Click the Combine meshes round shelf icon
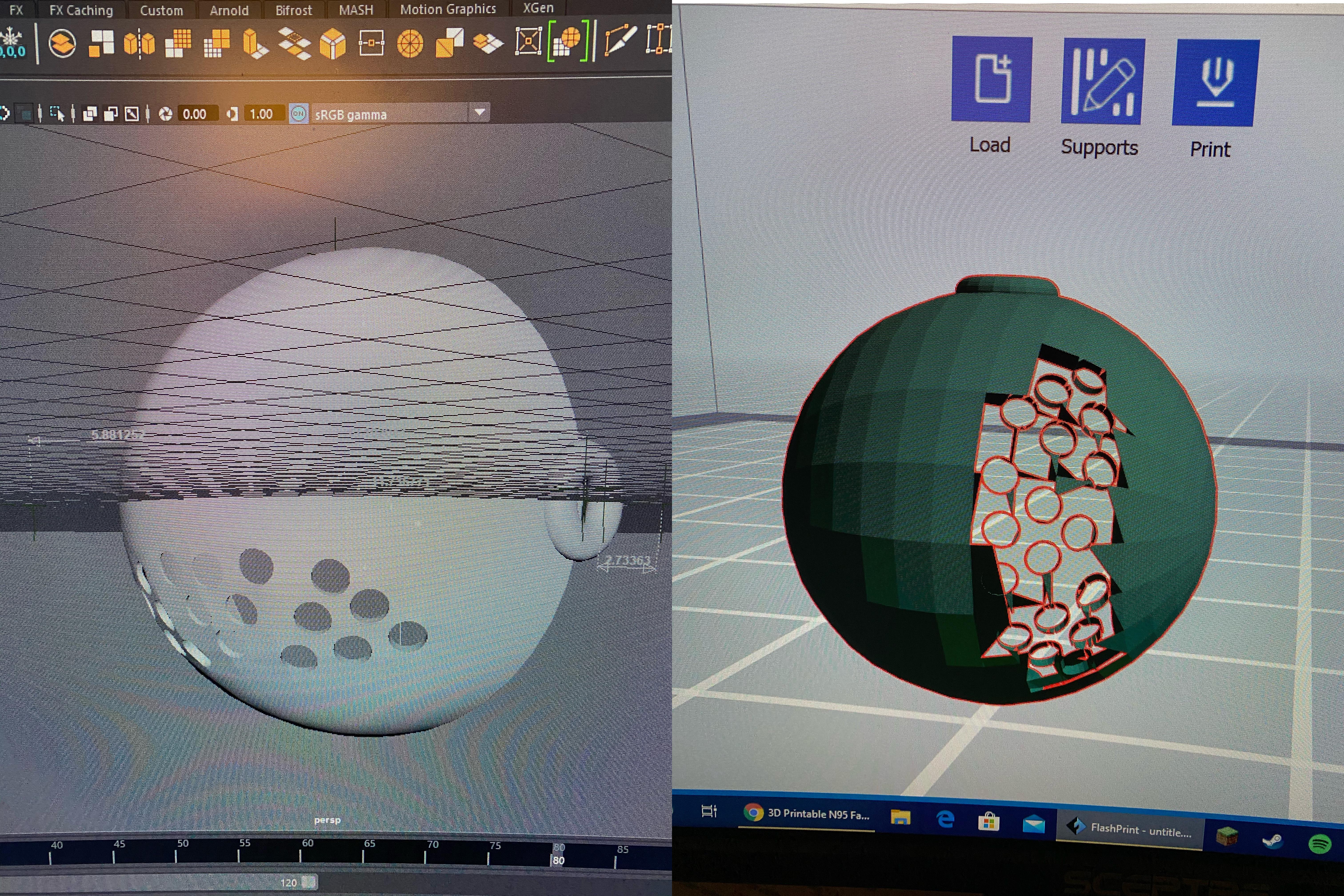1344x896 pixels. tap(62, 43)
